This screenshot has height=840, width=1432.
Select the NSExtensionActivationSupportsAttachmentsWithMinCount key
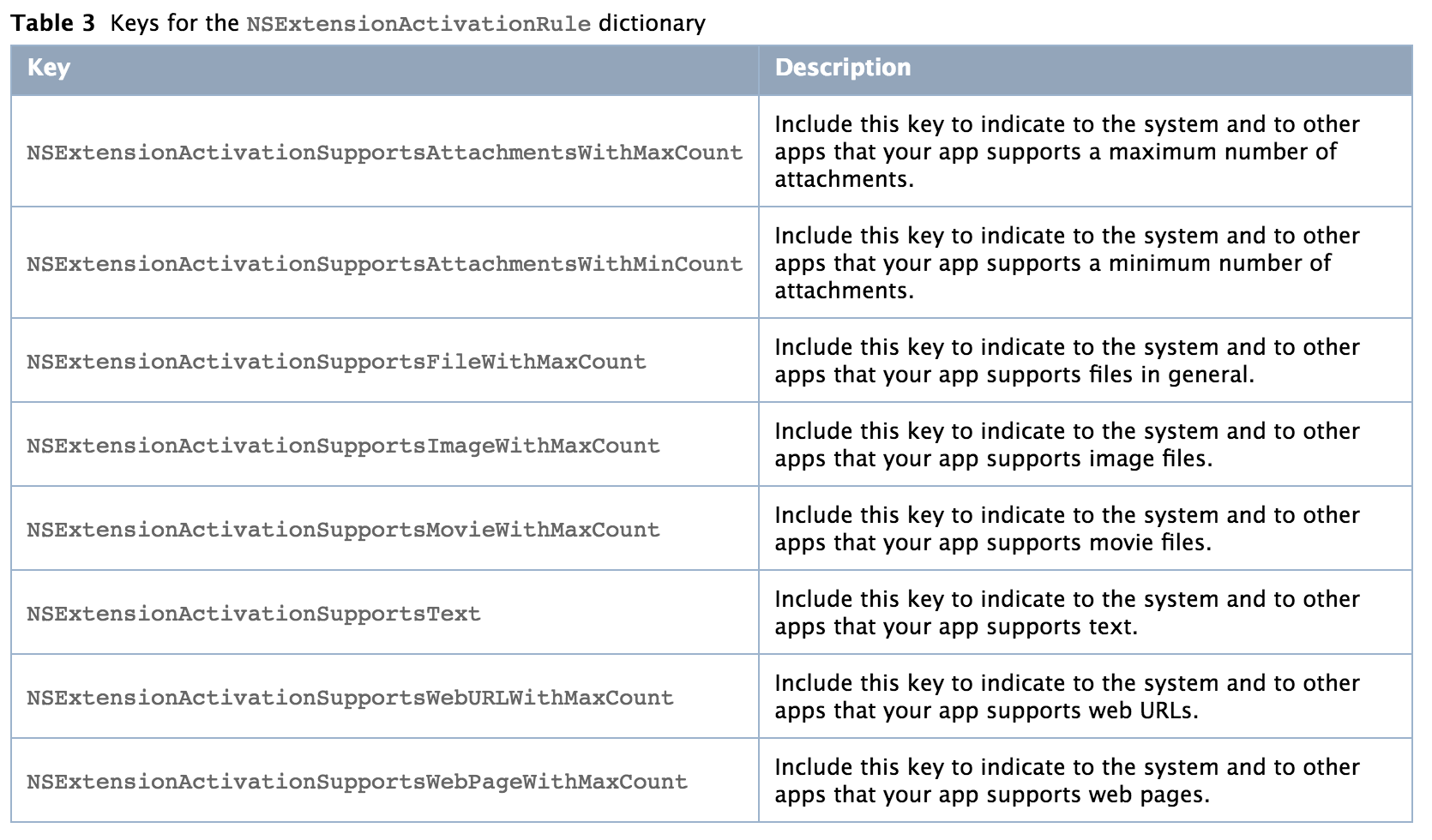tap(384, 264)
